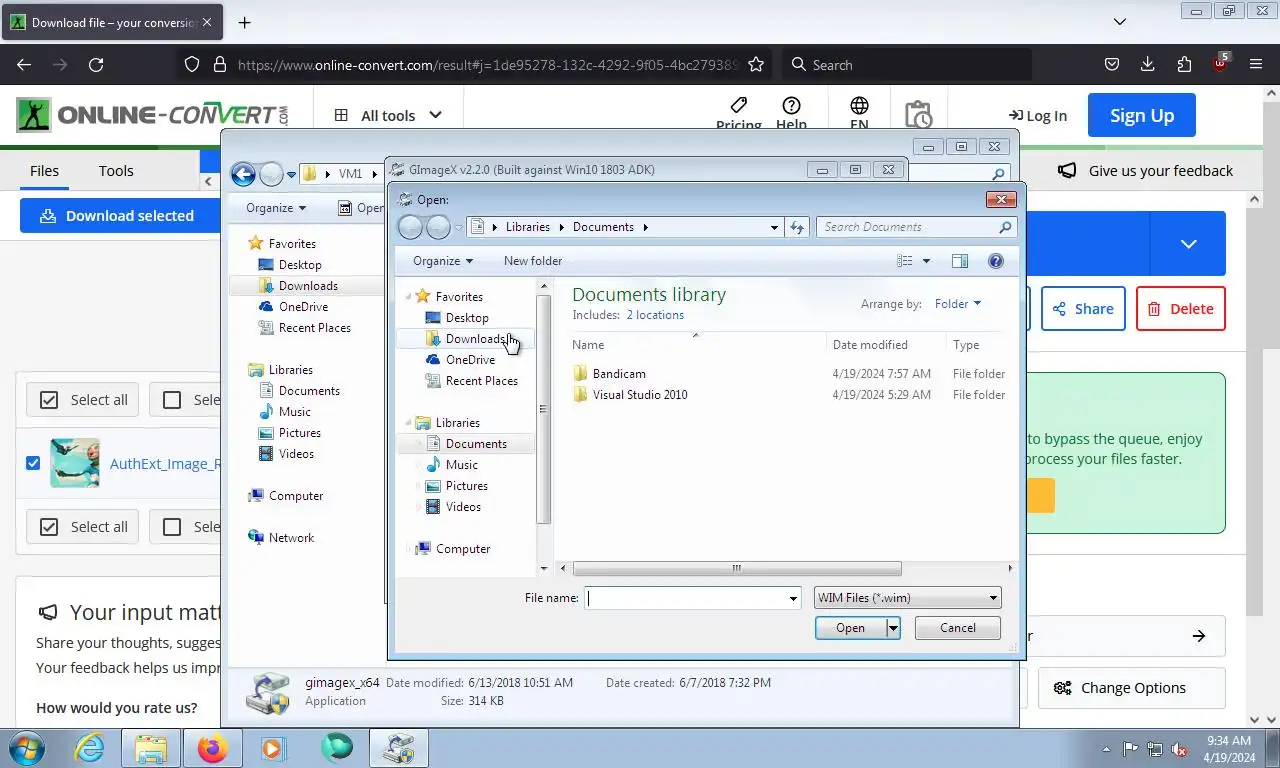The width and height of the screenshot is (1280, 768).
Task: Open the Organize menu in VM1 Explorer window
Action: click(x=276, y=208)
